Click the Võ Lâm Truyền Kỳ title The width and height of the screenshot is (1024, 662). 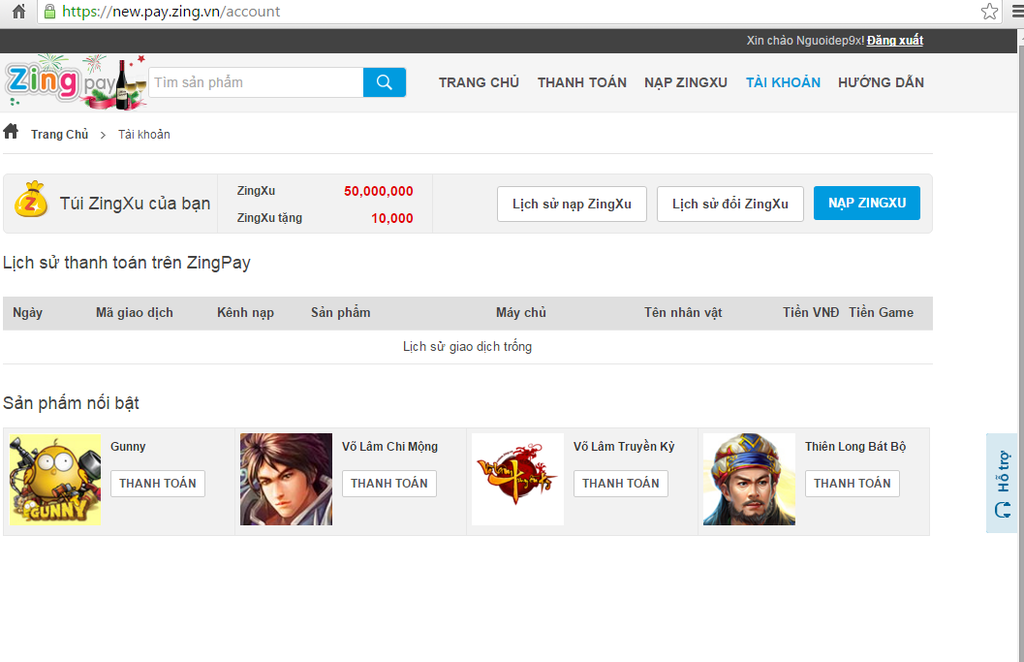pos(624,447)
